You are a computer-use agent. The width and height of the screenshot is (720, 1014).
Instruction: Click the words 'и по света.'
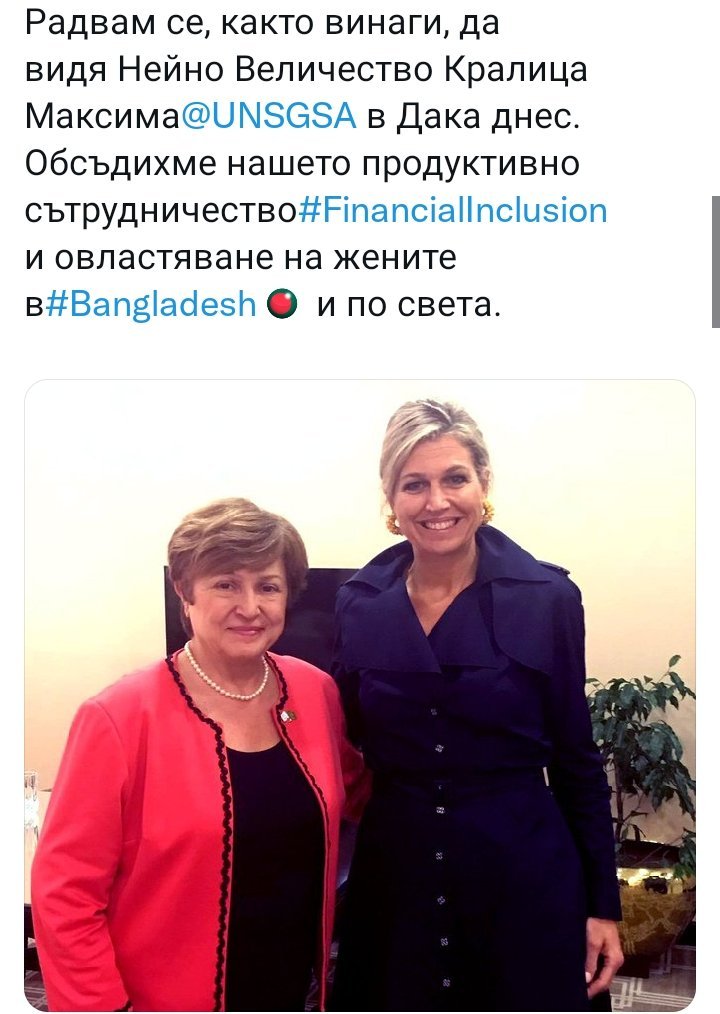point(409,305)
